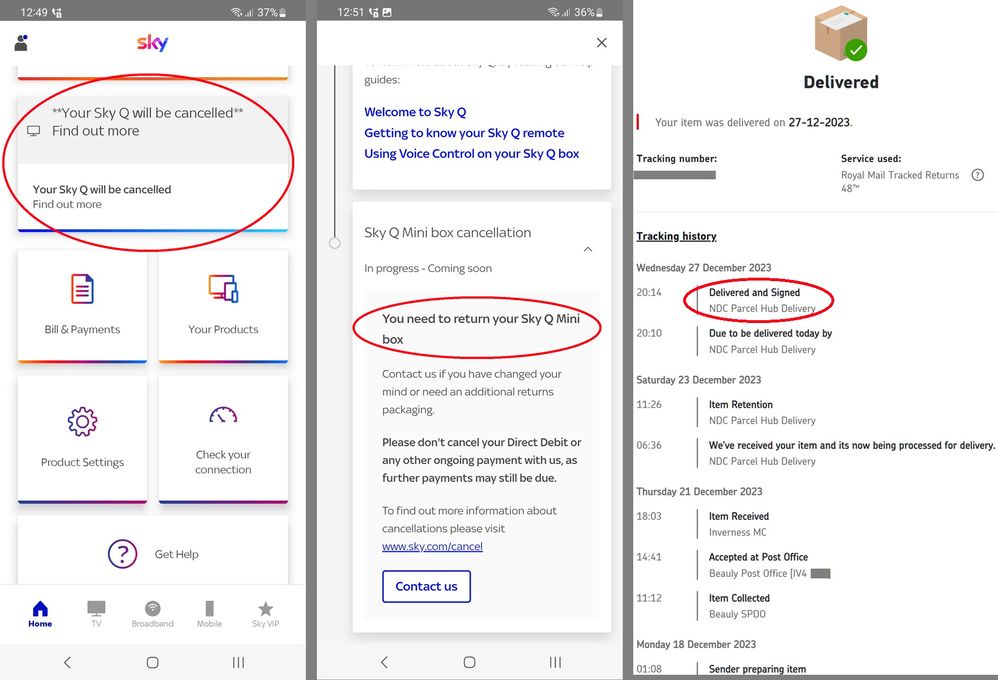Tap Android home button on second phone
The width and height of the screenshot is (998, 680).
469,662
